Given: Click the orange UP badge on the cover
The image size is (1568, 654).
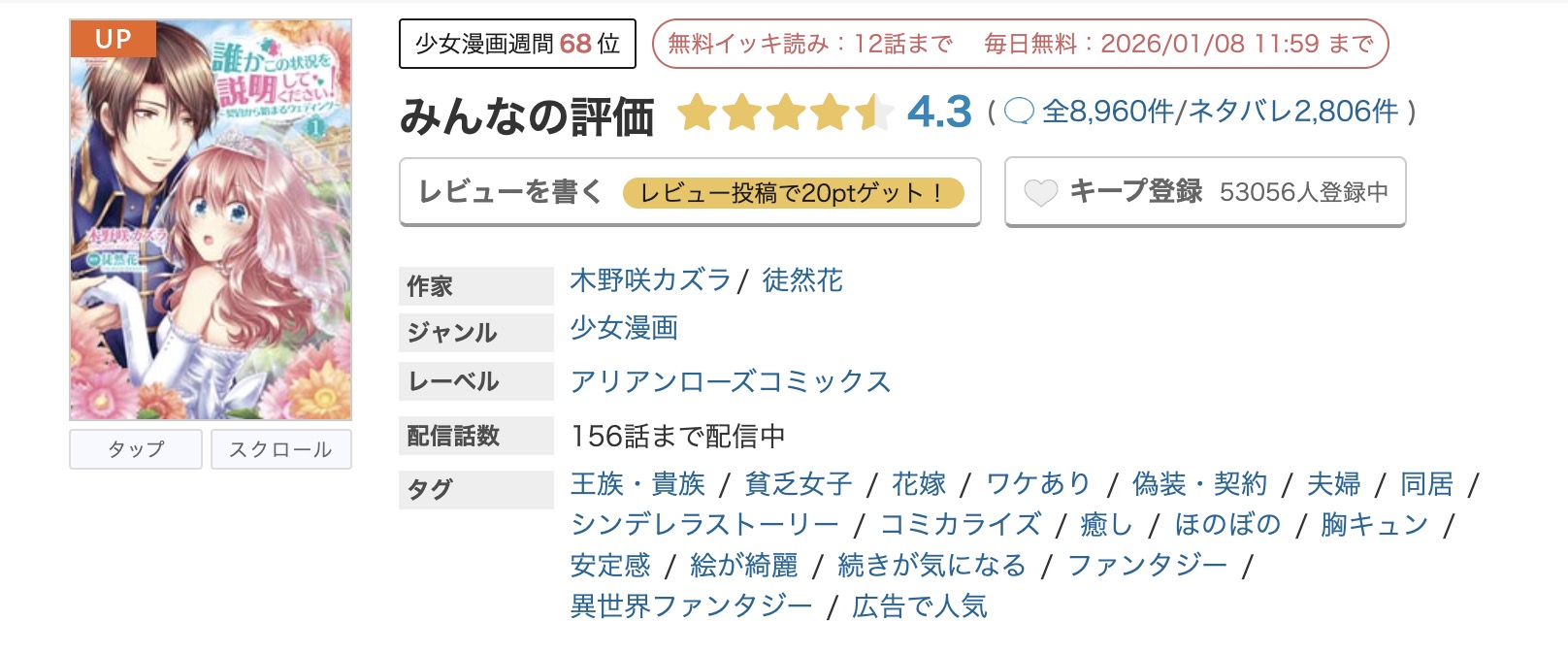Looking at the screenshot, I should 115,40.
